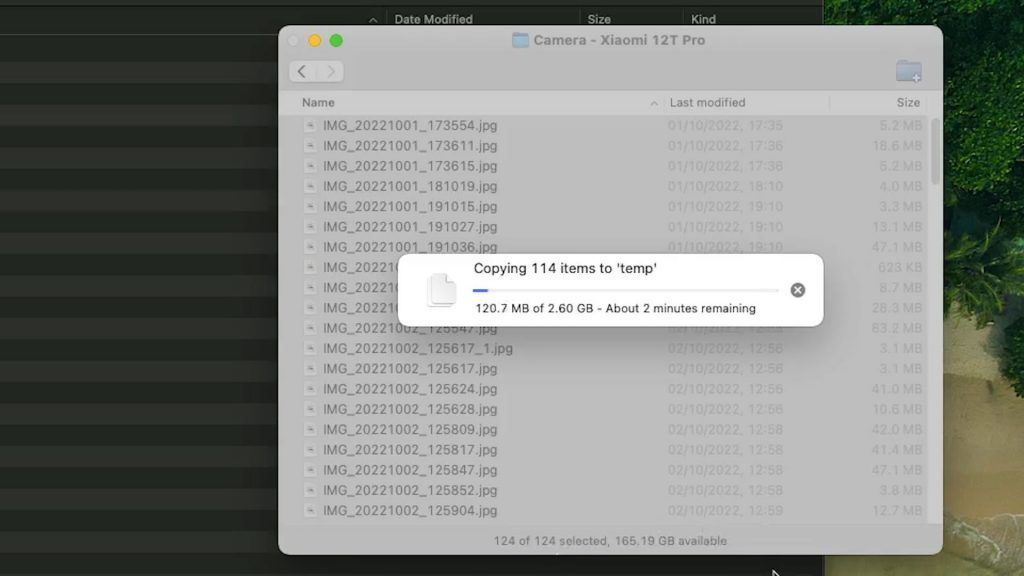Sort by Size header in the Camera window
Viewport: 1024px width, 576px height.
pos(908,103)
